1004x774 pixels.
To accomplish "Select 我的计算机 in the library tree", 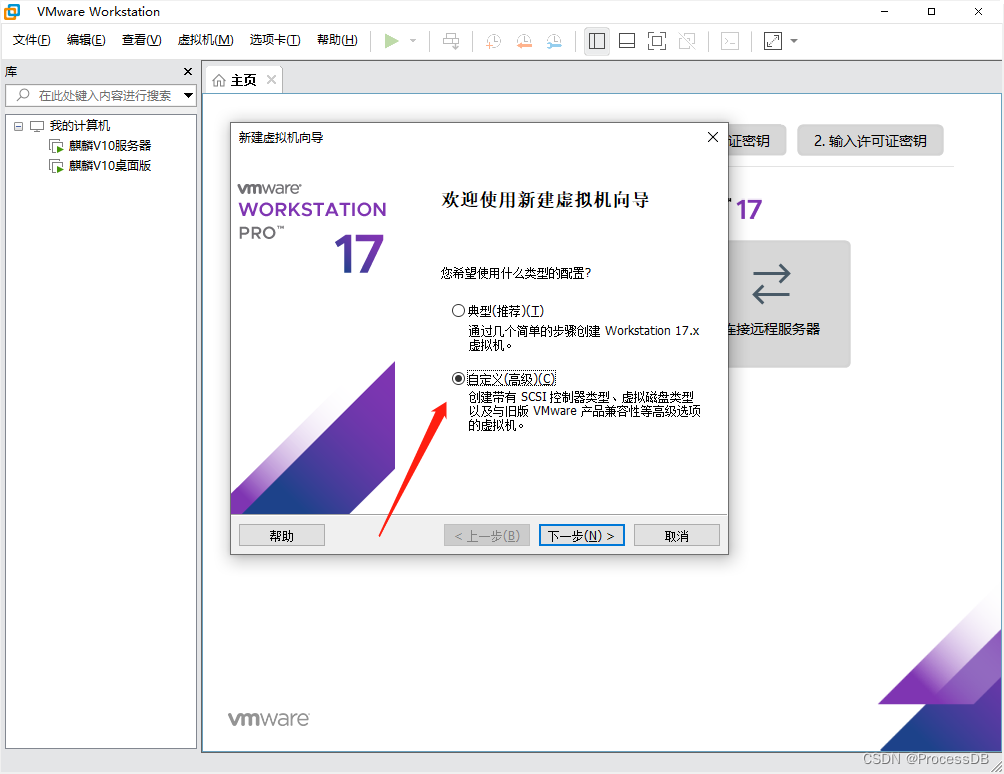I will [79, 125].
